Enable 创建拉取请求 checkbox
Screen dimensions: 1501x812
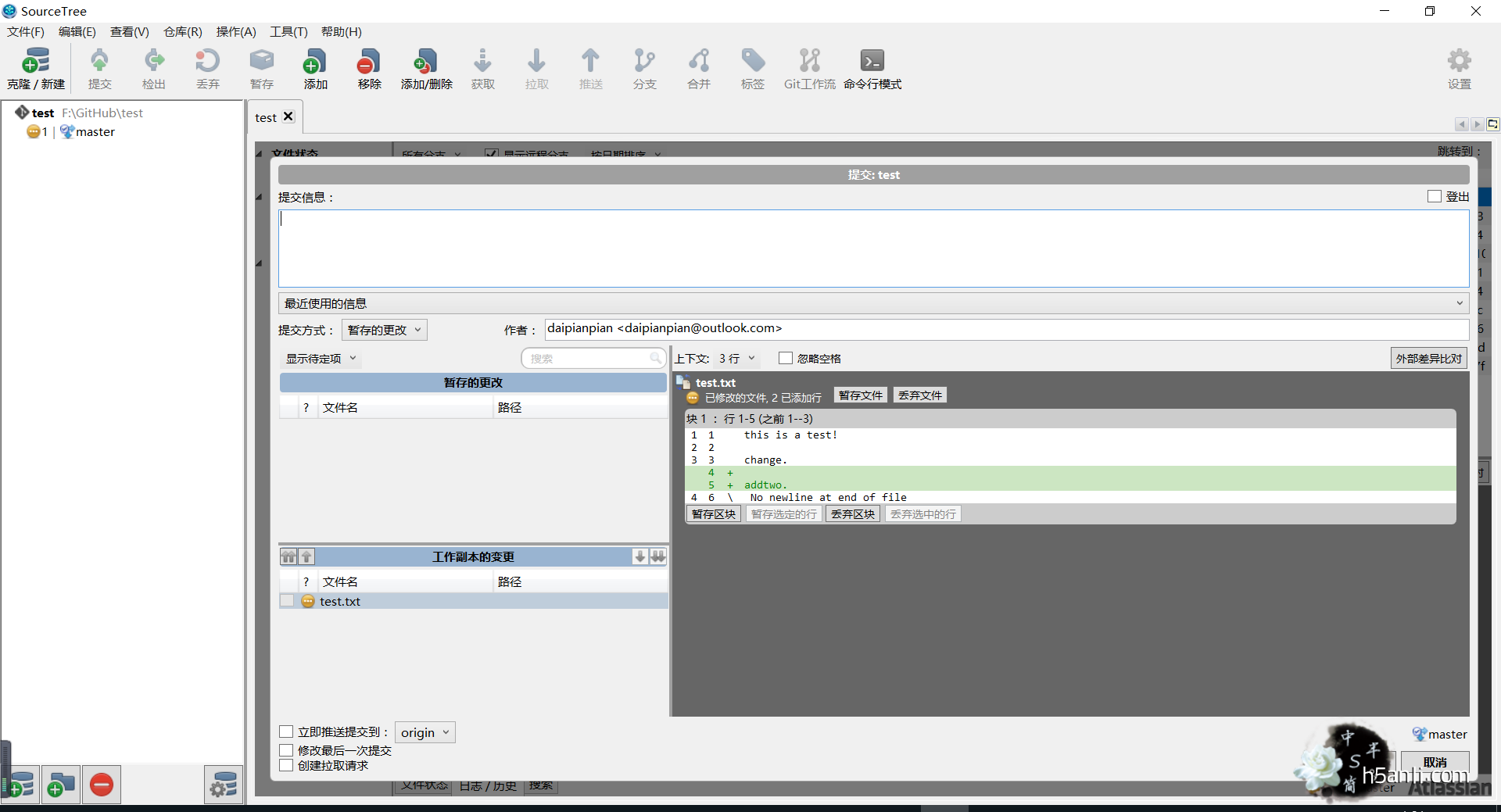click(x=286, y=765)
